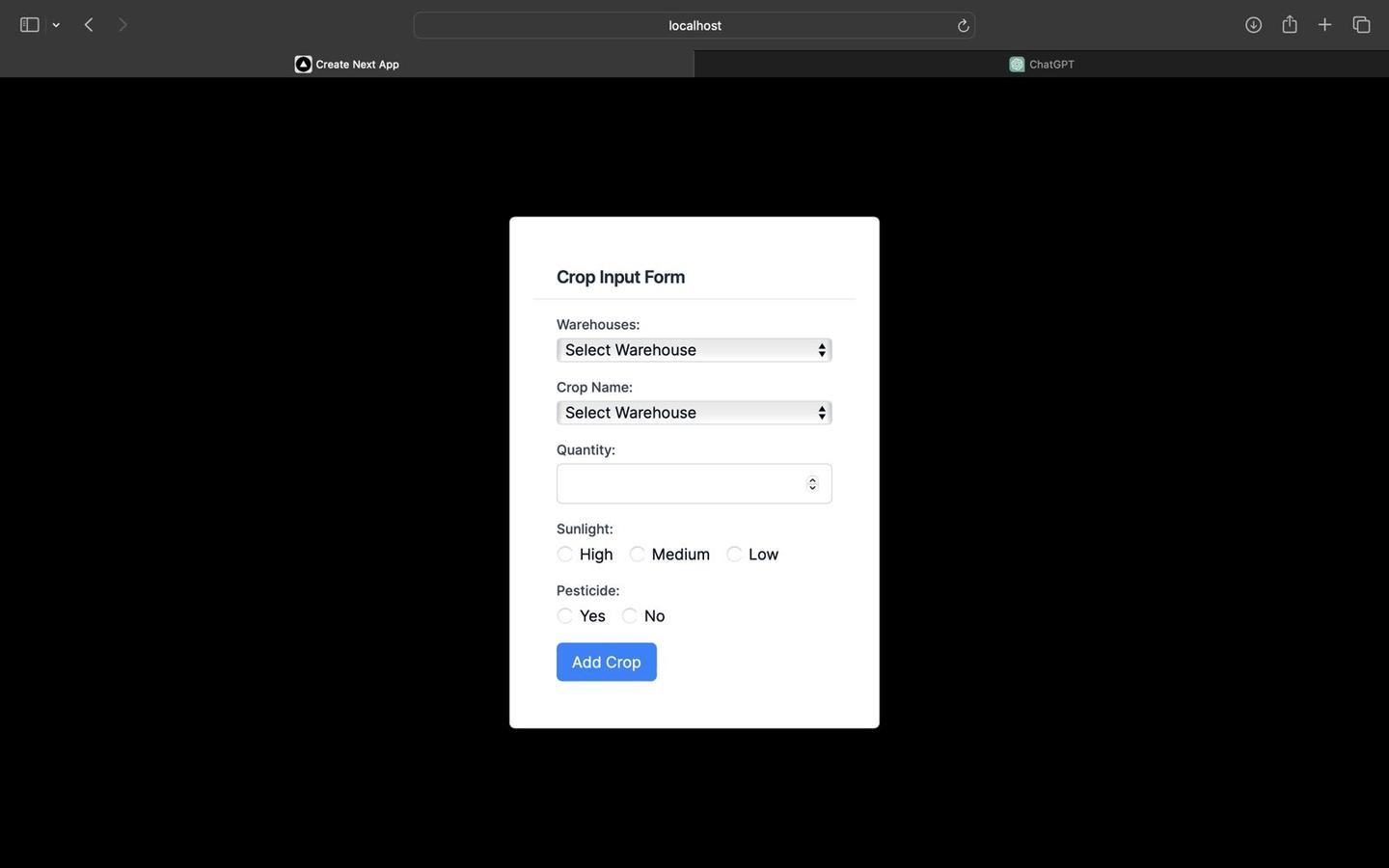This screenshot has height=868, width=1389.
Task: Open a new tab with plus icon
Action: (1324, 25)
